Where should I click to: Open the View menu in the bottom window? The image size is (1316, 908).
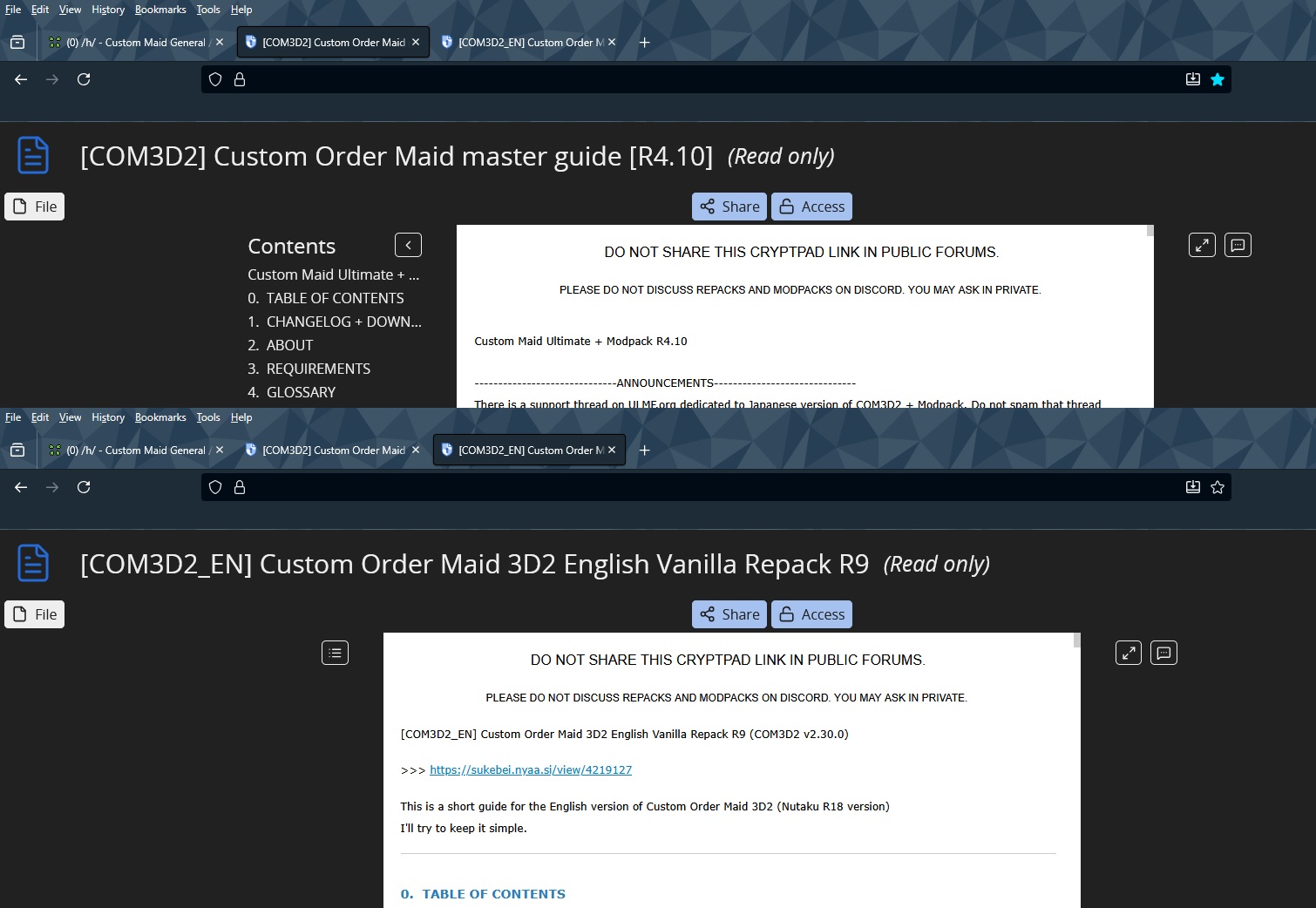pyautogui.click(x=70, y=417)
